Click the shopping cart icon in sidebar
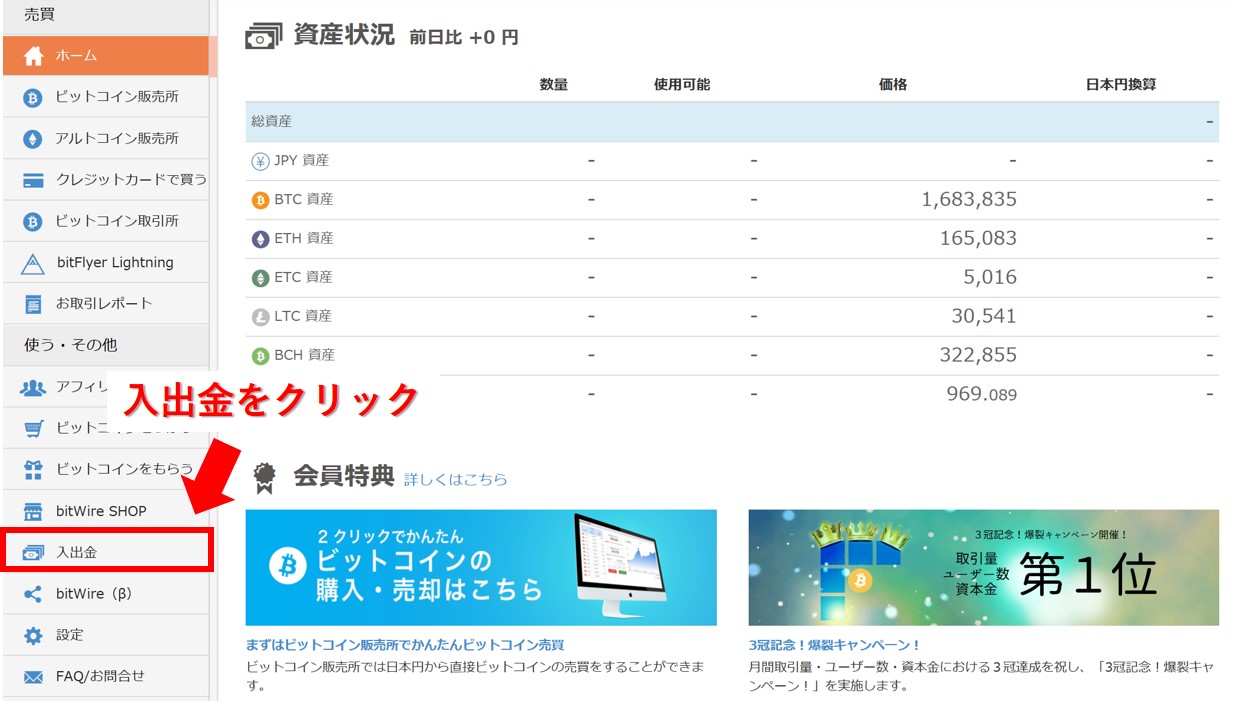Viewport: 1234px width, 701px height. tap(33, 428)
